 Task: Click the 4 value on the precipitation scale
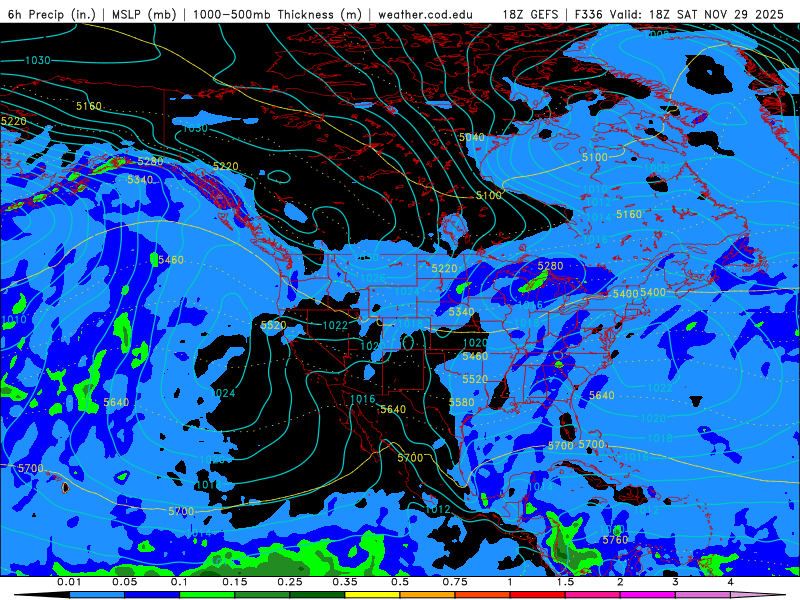731,582
